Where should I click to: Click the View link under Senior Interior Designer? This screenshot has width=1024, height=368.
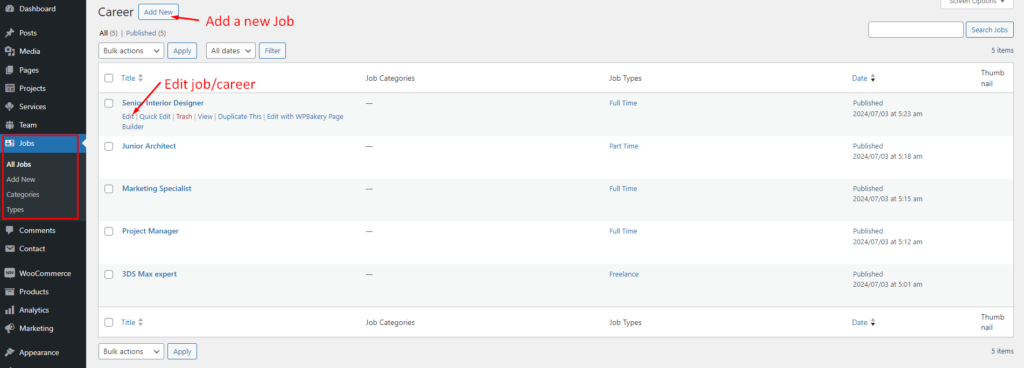click(x=205, y=116)
